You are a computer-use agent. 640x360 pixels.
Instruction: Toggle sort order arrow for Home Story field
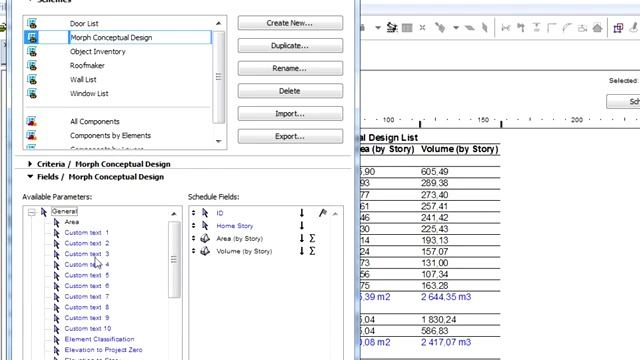click(302, 225)
